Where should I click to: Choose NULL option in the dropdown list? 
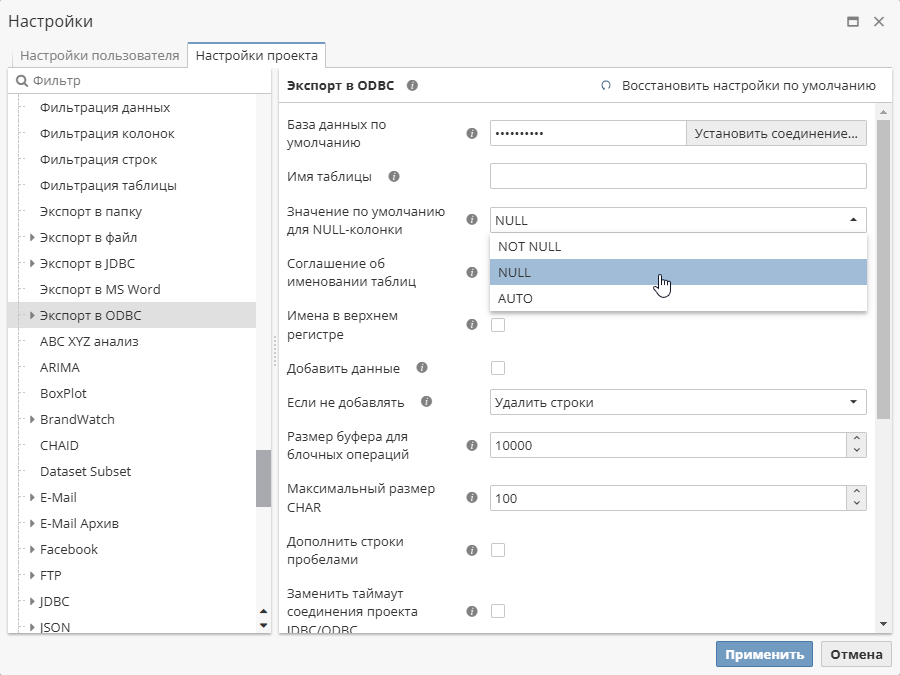[678, 272]
